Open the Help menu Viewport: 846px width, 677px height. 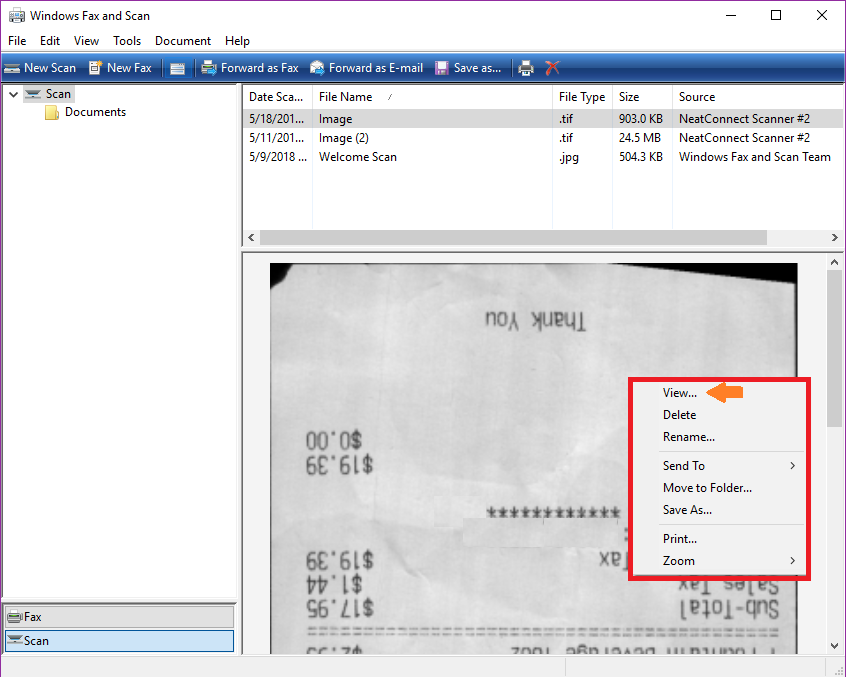pos(237,41)
